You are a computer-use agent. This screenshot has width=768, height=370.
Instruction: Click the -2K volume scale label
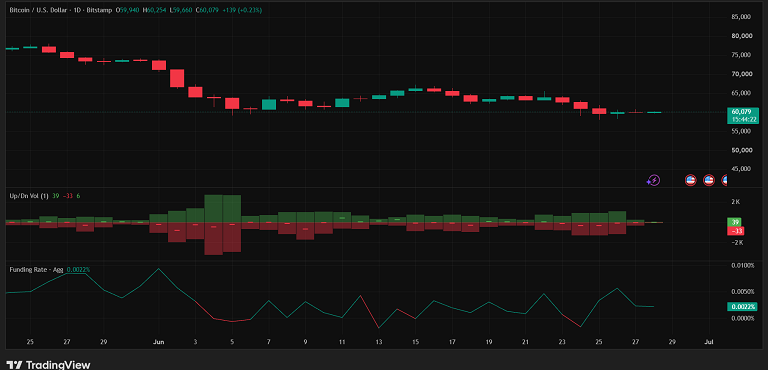[x=736, y=243]
